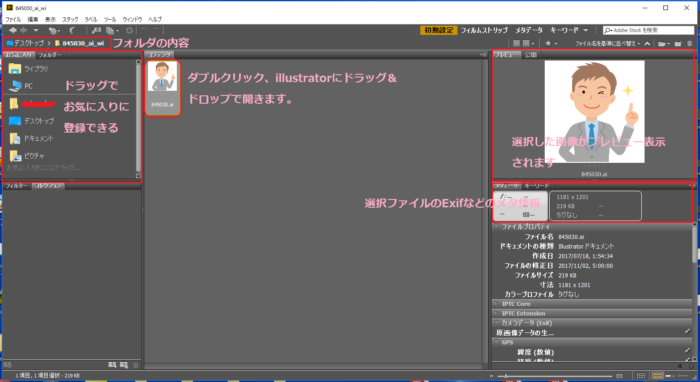Collapse the ファイルプロパティ section

(496, 227)
